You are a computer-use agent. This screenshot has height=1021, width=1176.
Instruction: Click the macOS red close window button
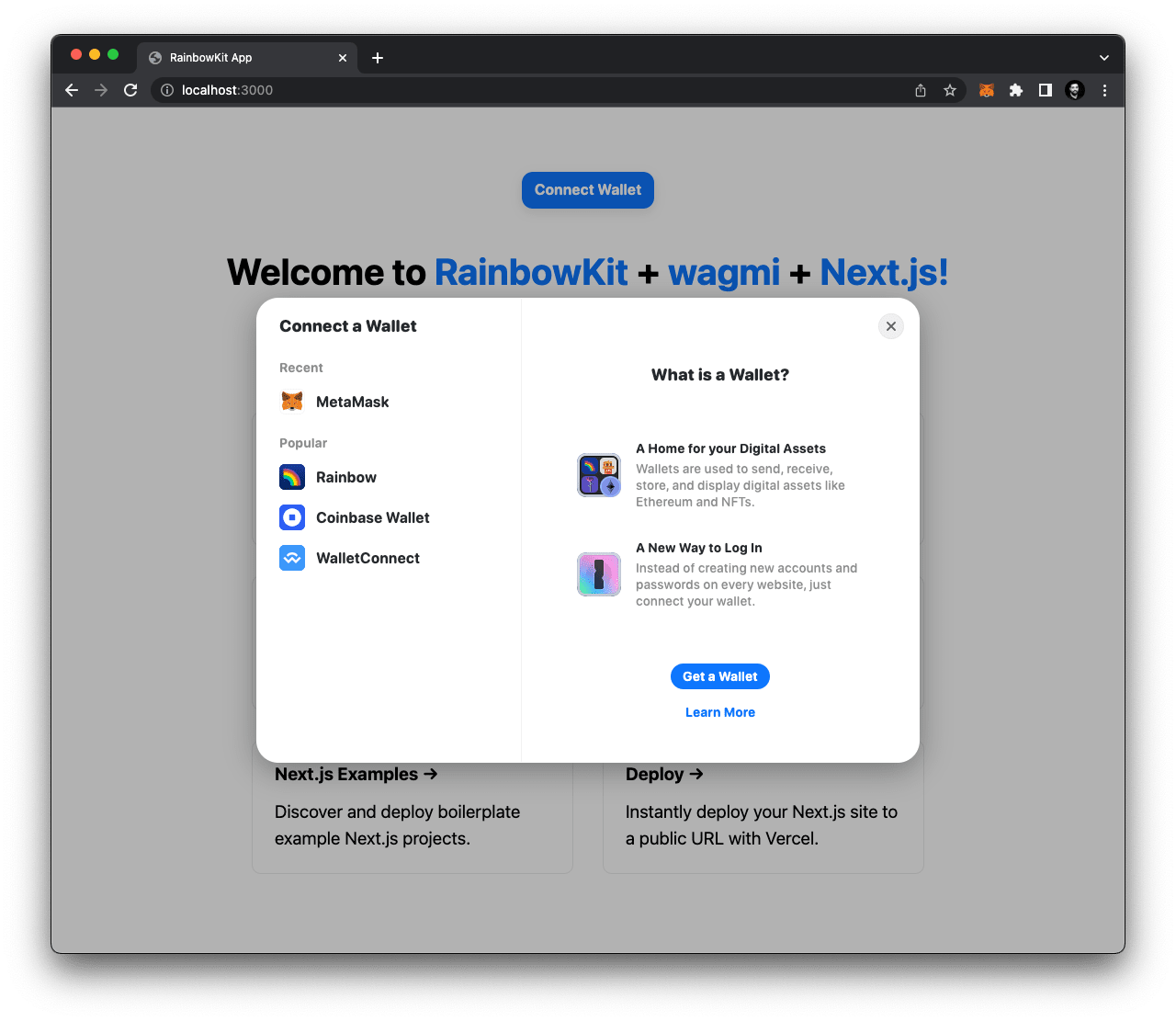pyautogui.click(x=76, y=54)
